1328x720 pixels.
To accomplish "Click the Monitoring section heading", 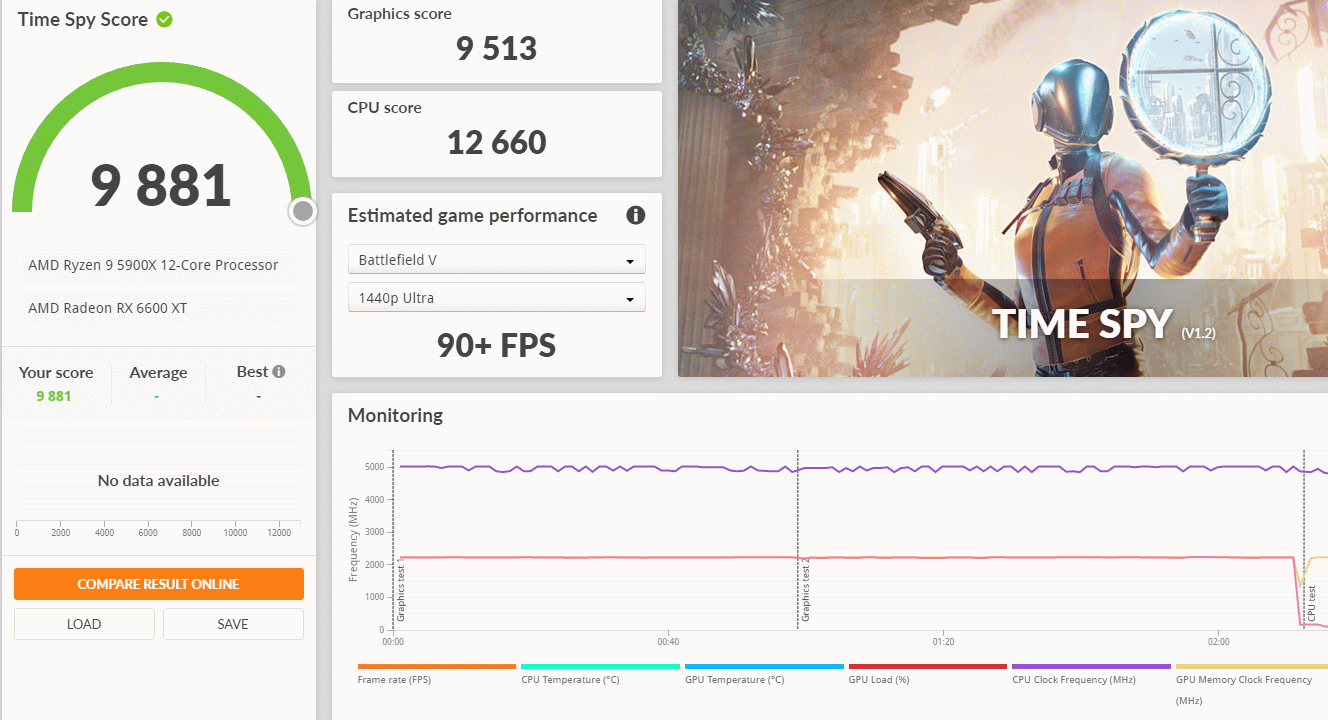I will coord(395,415).
